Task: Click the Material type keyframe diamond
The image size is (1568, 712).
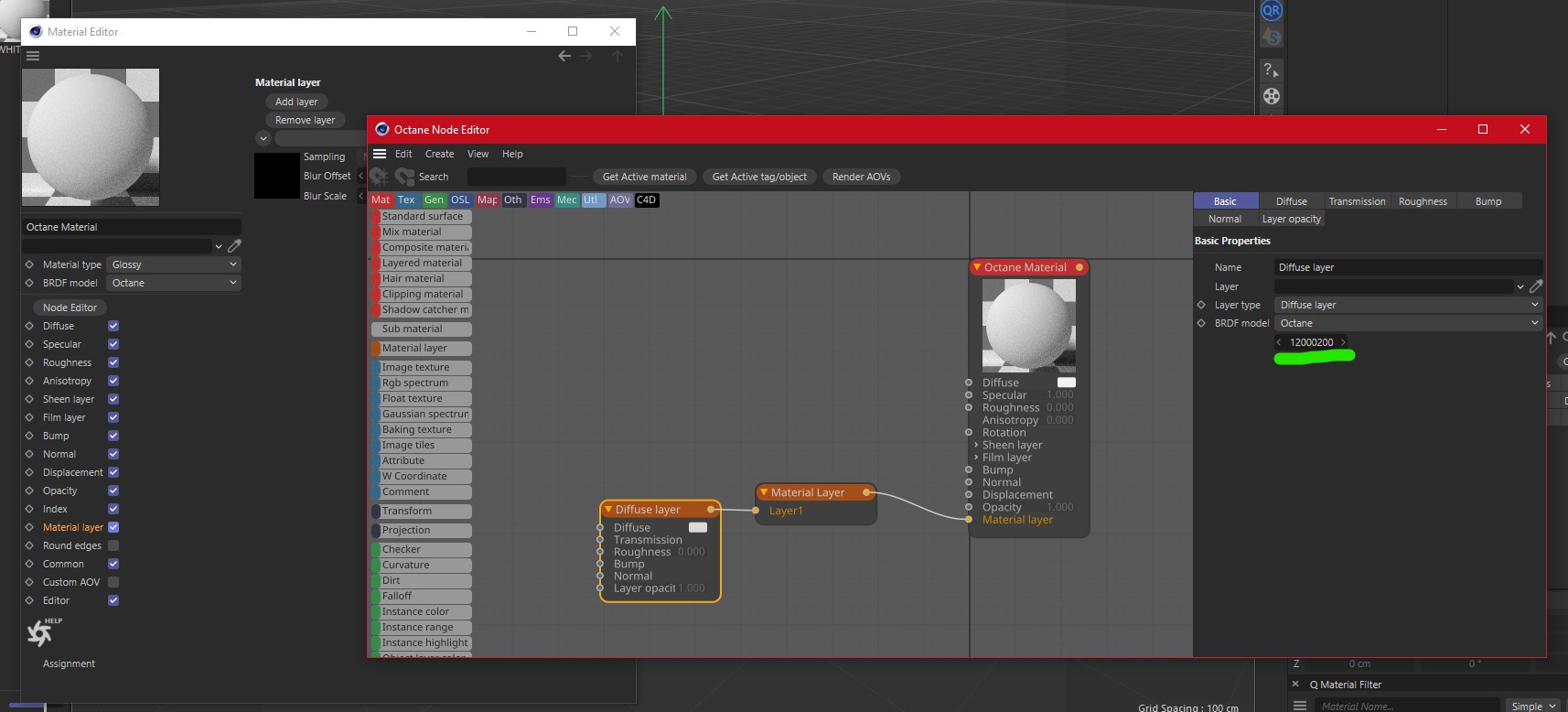Action: pyautogui.click(x=29, y=264)
